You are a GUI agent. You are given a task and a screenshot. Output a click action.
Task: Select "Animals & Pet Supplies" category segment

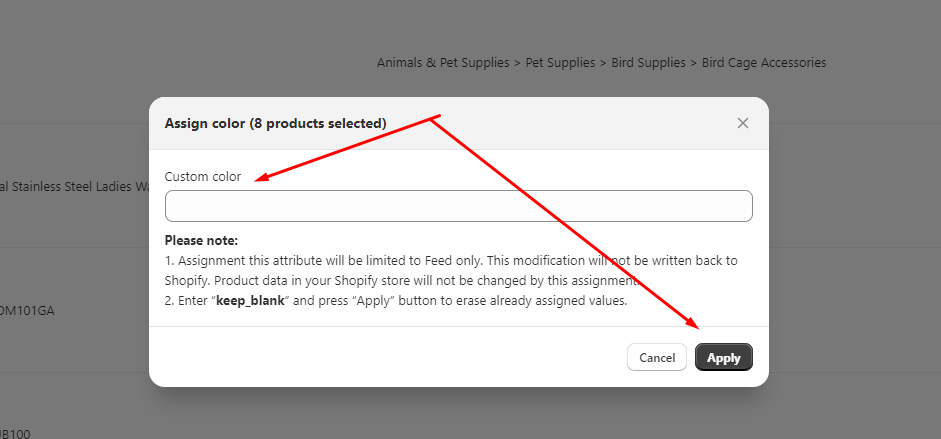point(443,62)
